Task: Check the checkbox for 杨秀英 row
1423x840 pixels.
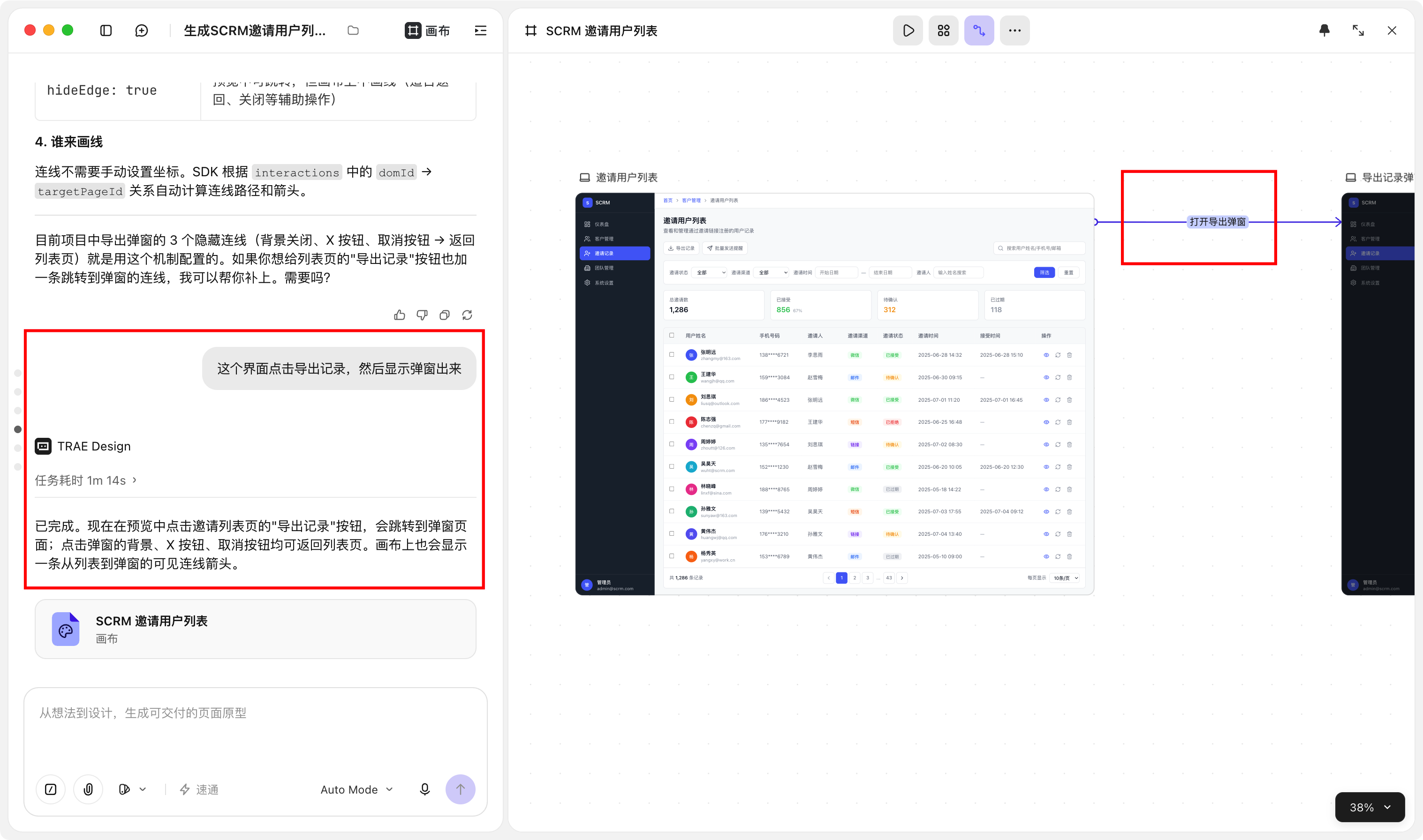Action: pyautogui.click(x=672, y=556)
